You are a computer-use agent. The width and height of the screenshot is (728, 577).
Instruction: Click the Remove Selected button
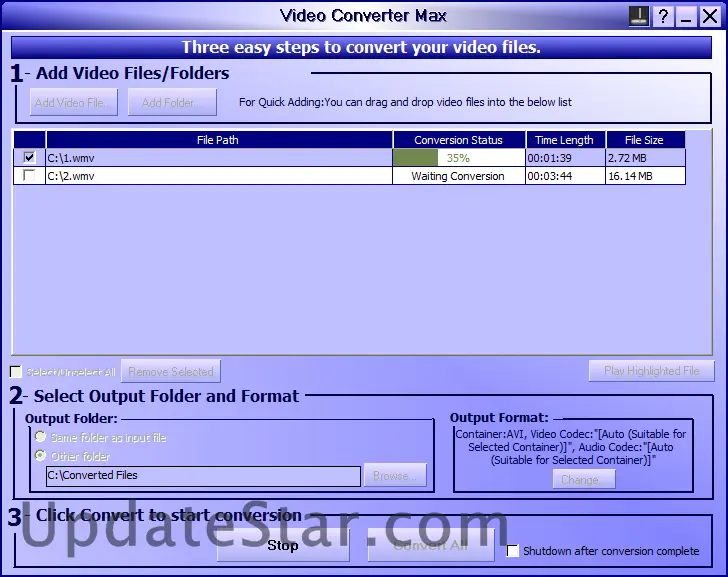pos(171,371)
